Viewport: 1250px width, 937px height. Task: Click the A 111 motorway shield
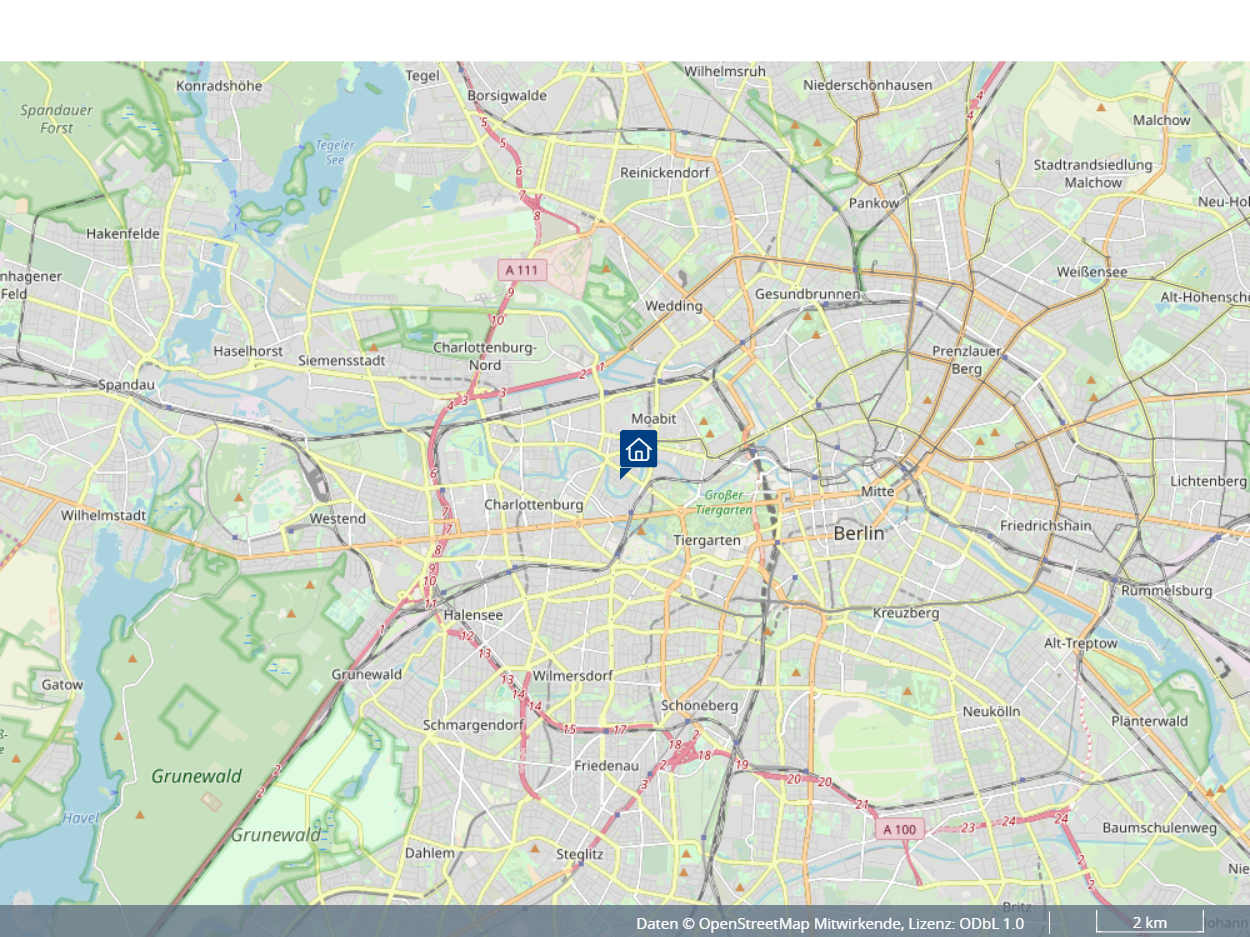click(522, 270)
